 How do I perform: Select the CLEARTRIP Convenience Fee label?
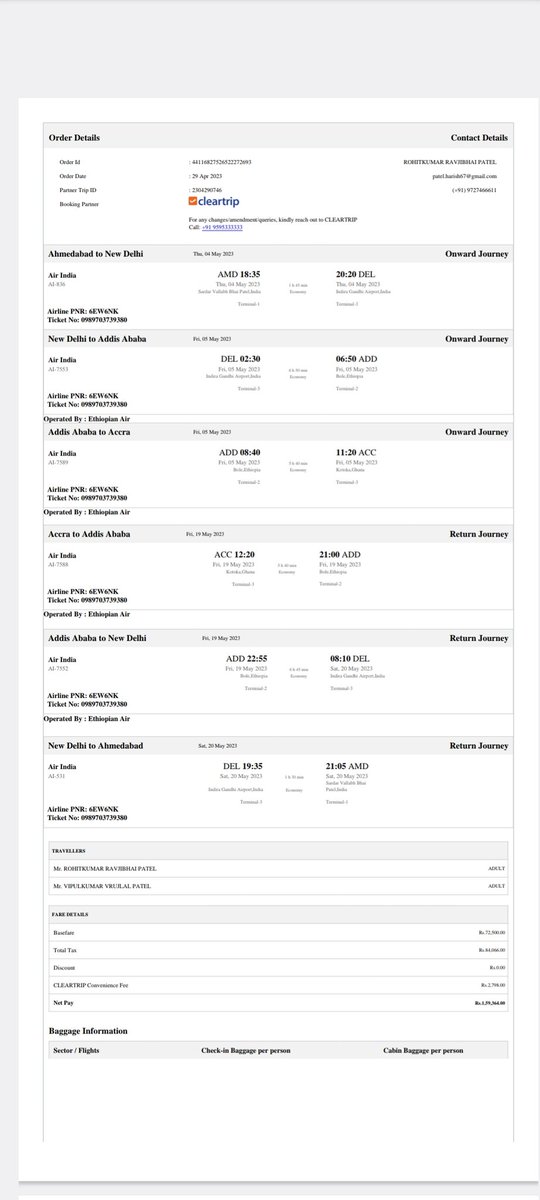pyautogui.click(x=89, y=985)
